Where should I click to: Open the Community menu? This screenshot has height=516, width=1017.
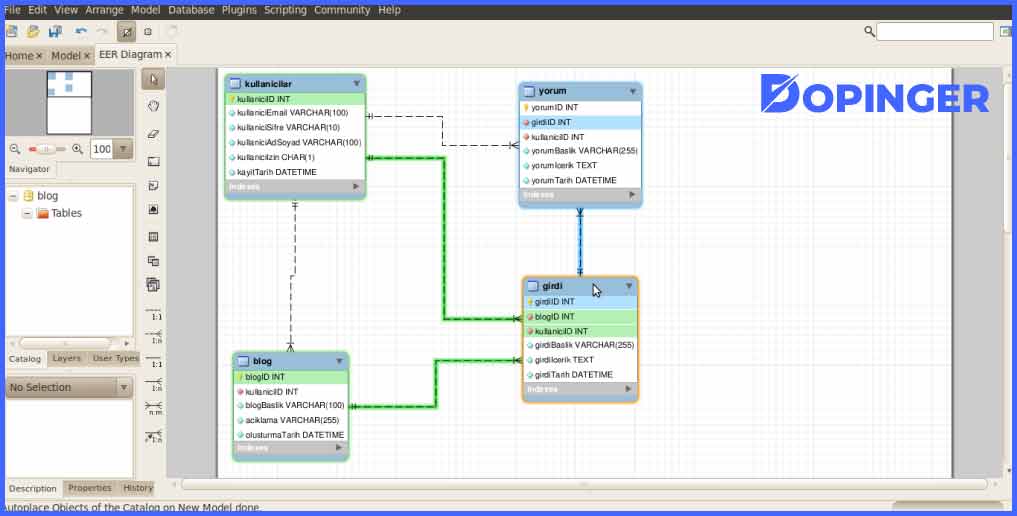342,10
